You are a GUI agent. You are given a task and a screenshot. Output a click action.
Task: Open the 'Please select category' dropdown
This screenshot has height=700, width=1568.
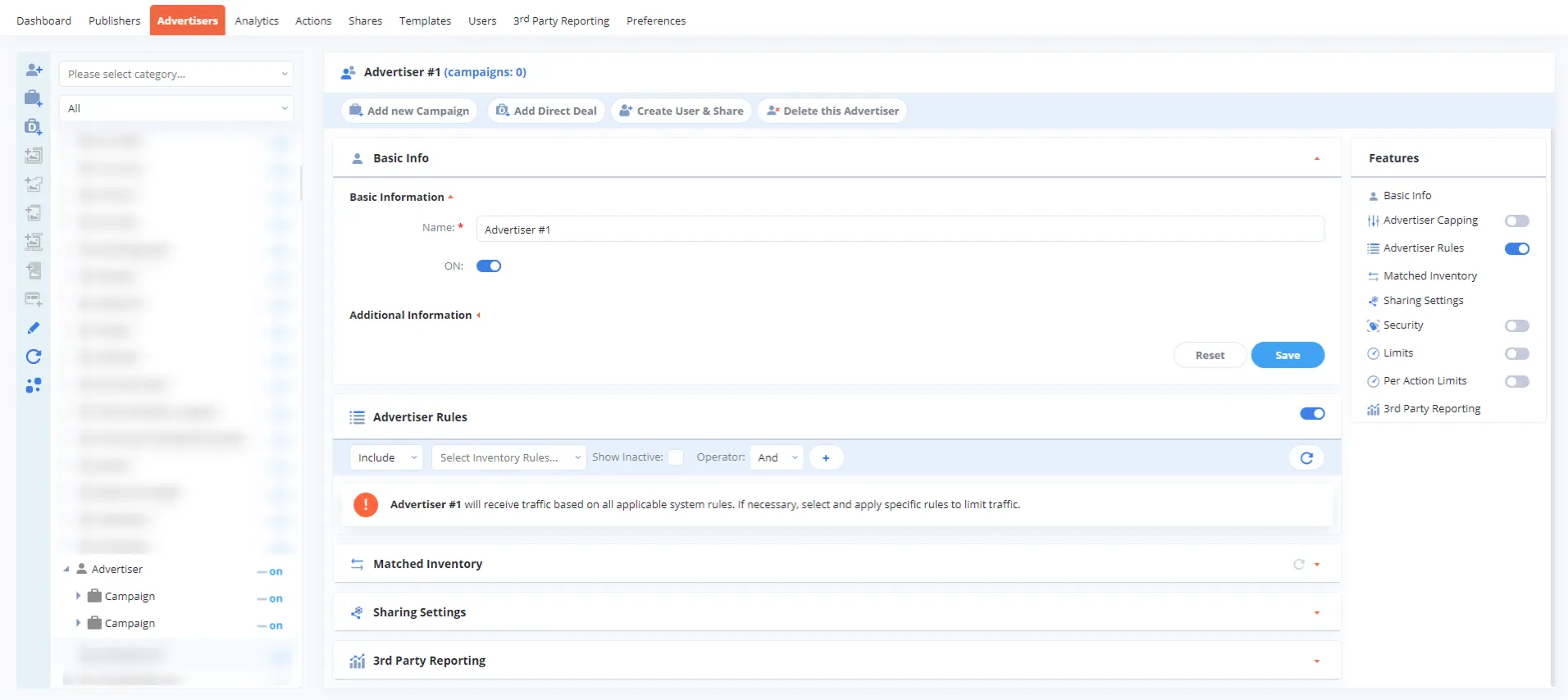(176, 74)
